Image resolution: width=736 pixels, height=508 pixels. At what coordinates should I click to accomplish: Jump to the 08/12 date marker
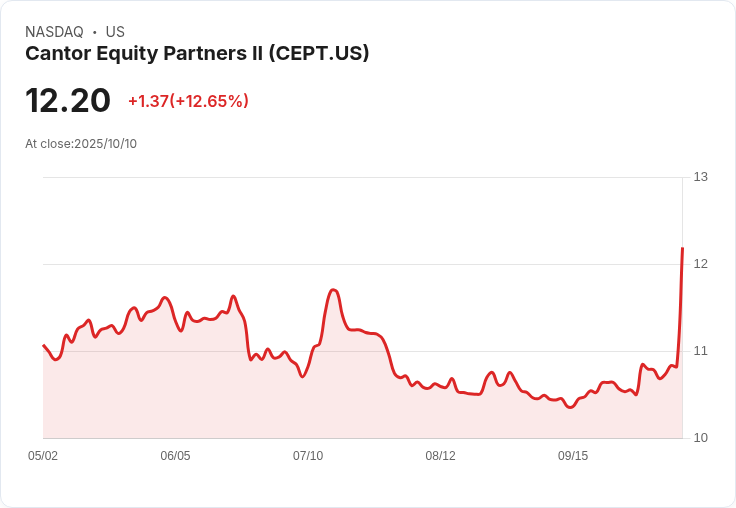click(440, 456)
